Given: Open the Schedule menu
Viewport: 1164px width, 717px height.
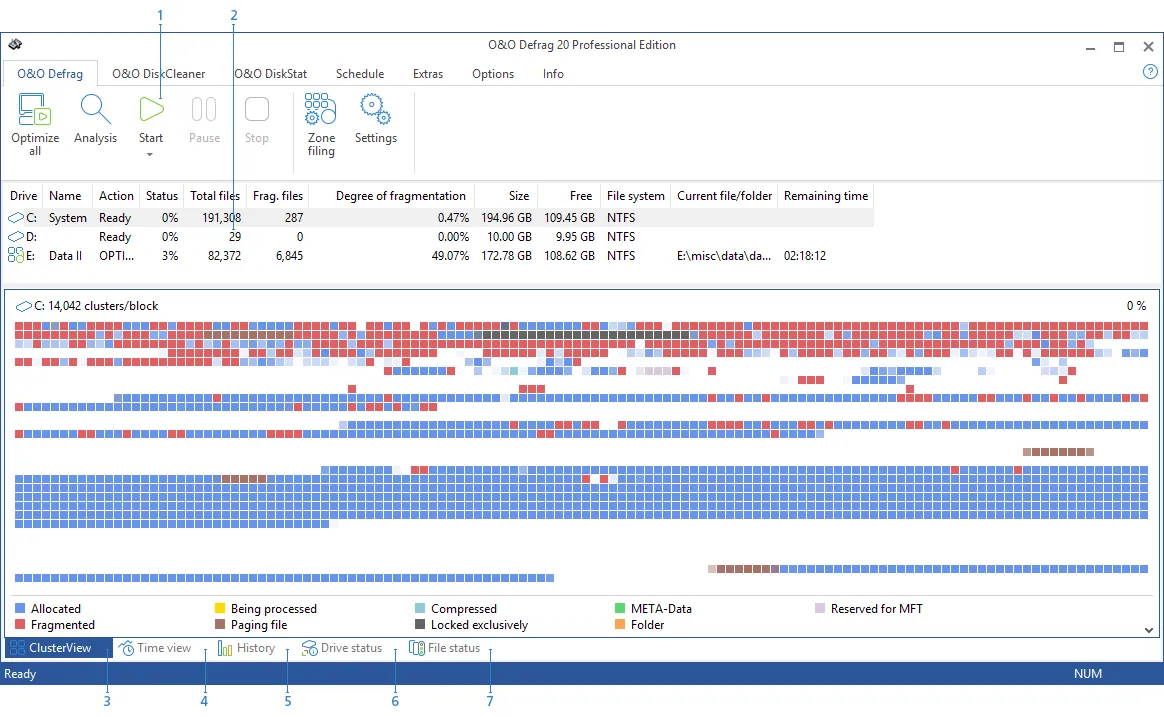Looking at the screenshot, I should 359,73.
